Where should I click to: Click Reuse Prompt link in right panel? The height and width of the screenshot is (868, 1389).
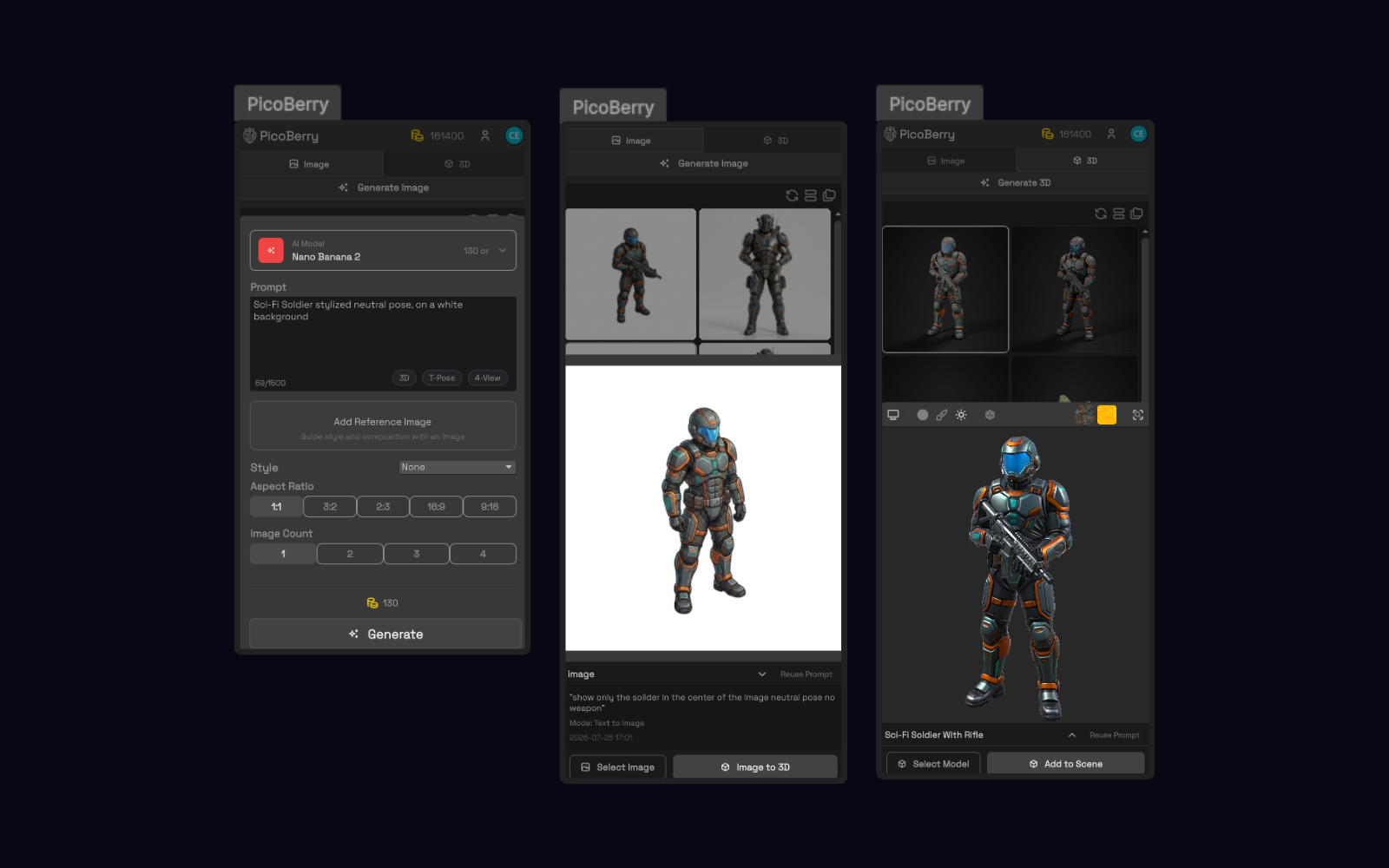1115,735
